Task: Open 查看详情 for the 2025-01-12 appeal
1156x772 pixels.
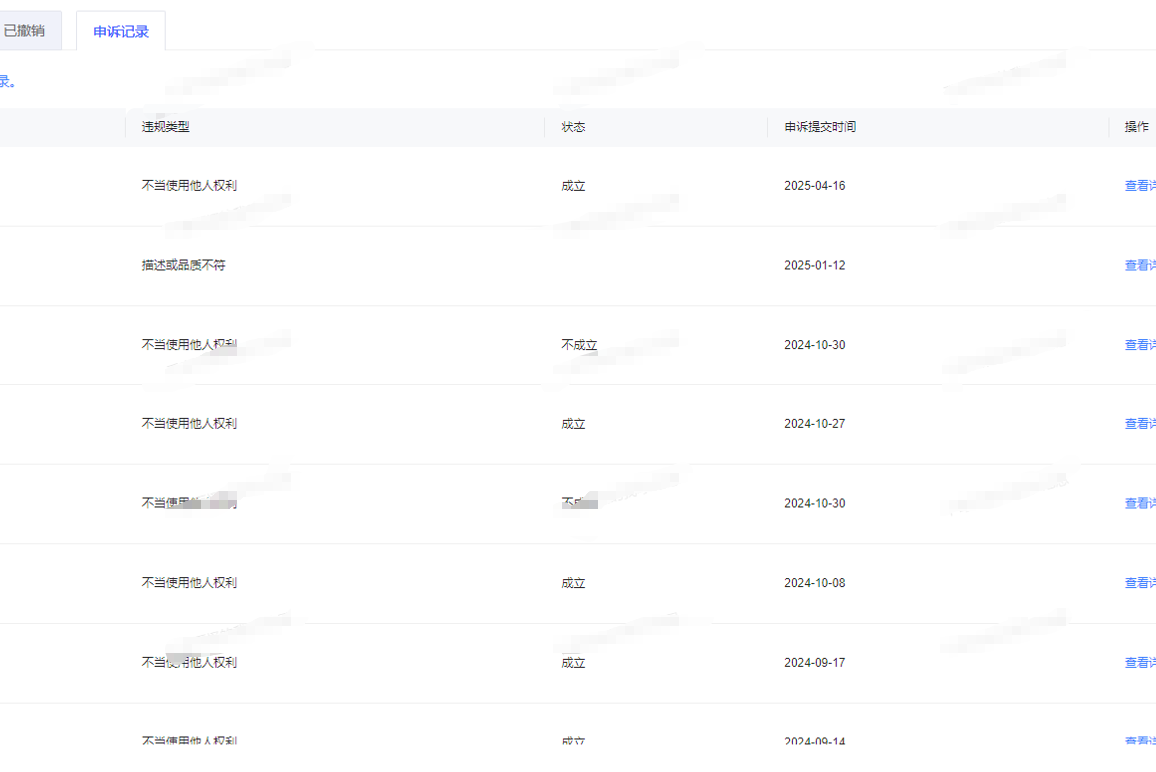Action: click(x=1140, y=265)
